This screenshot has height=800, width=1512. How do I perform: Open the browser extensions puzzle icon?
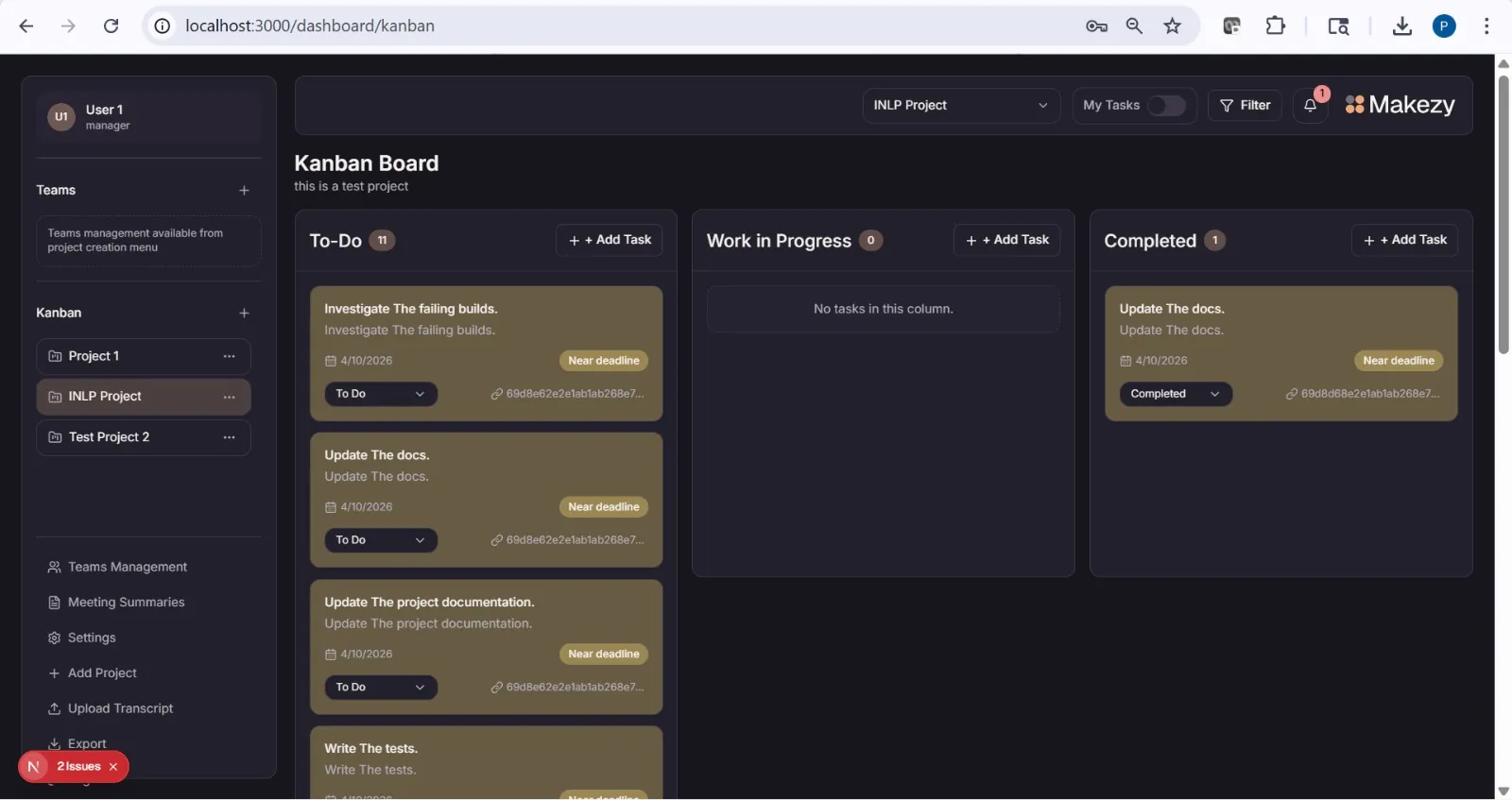click(x=1275, y=26)
